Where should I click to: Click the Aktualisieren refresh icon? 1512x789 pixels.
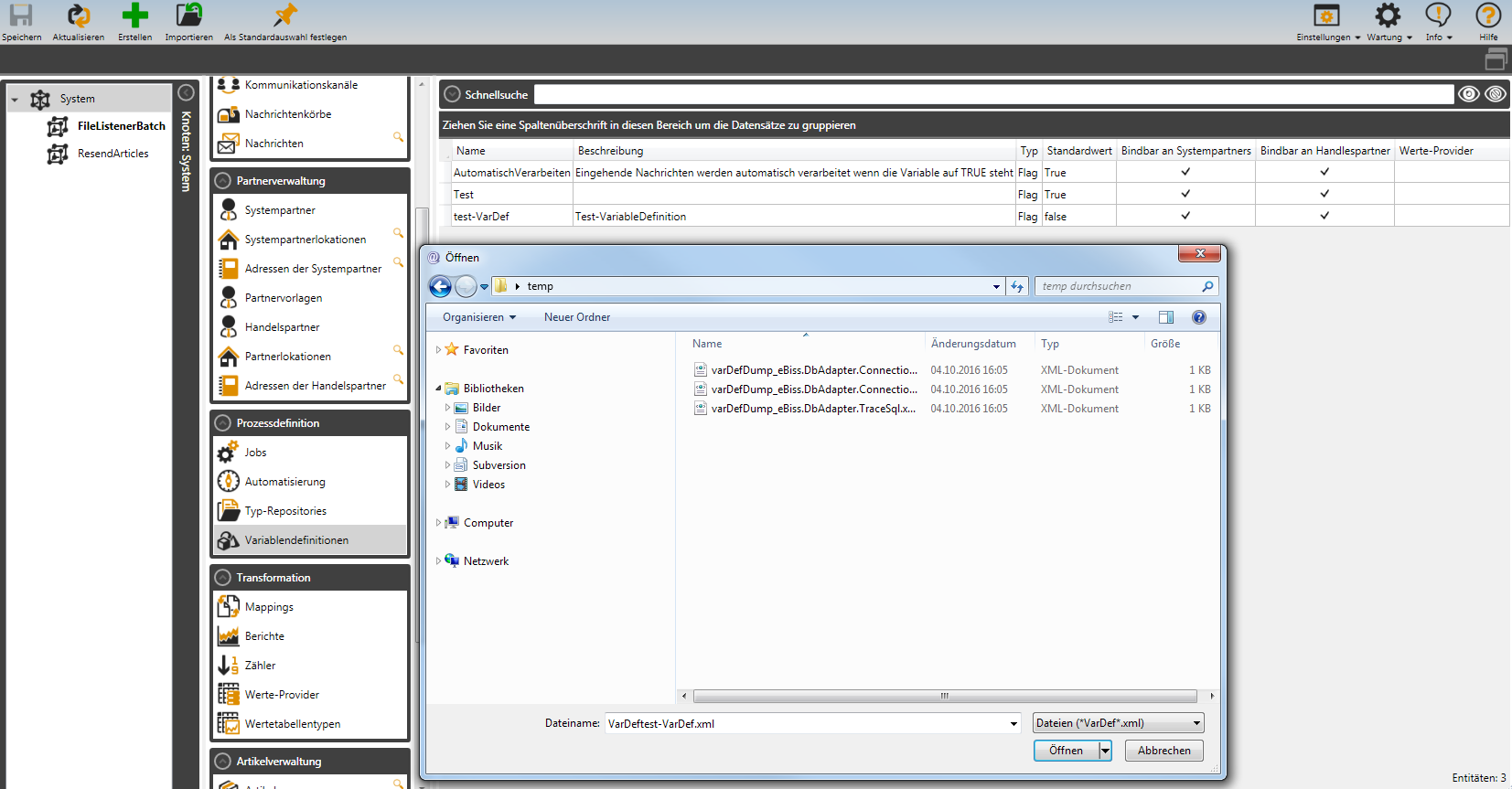[x=79, y=16]
